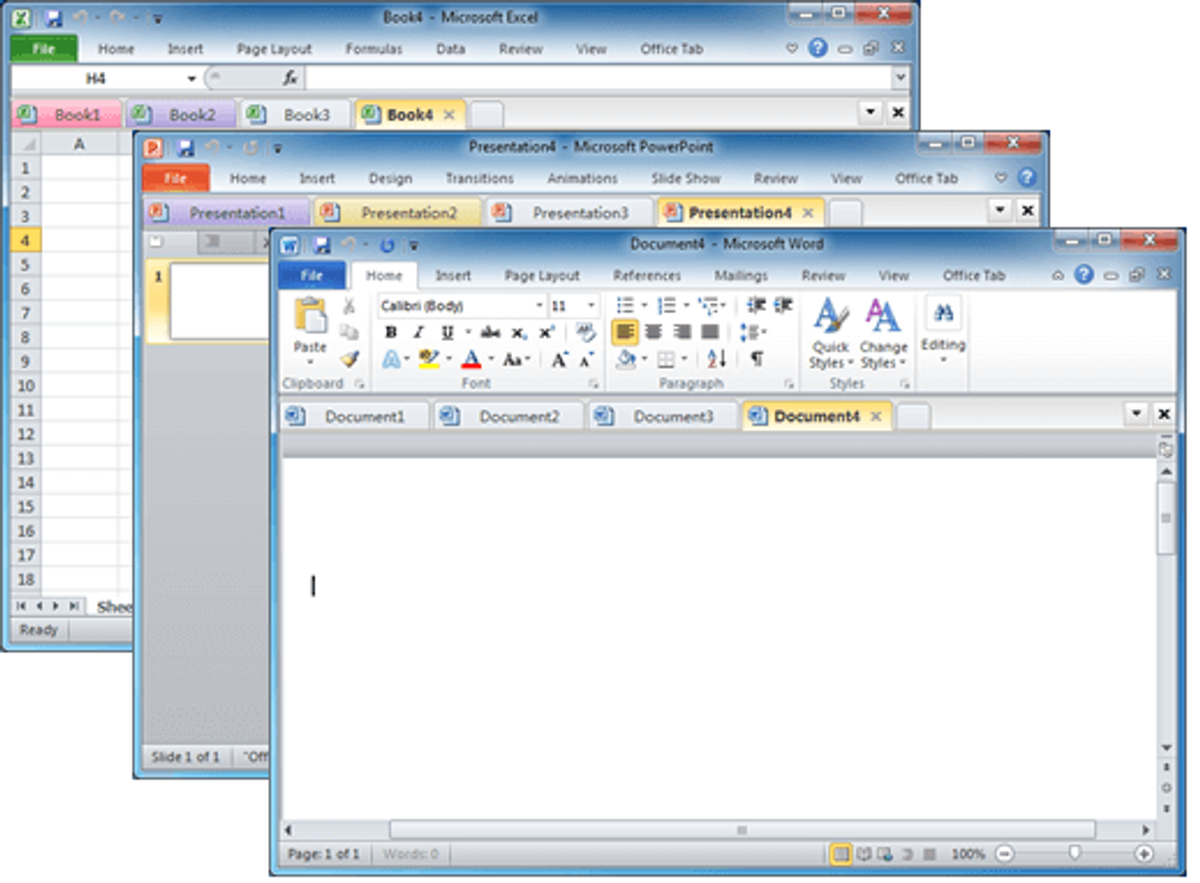This screenshot has height=883, width=1200.
Task: Toggle Underline formatting in Word
Action: (x=447, y=332)
